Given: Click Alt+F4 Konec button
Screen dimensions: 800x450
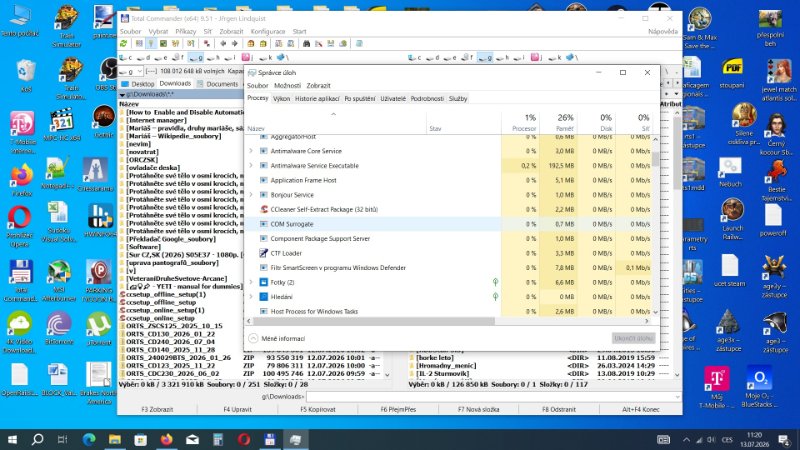Looking at the screenshot, I should click(x=641, y=409).
